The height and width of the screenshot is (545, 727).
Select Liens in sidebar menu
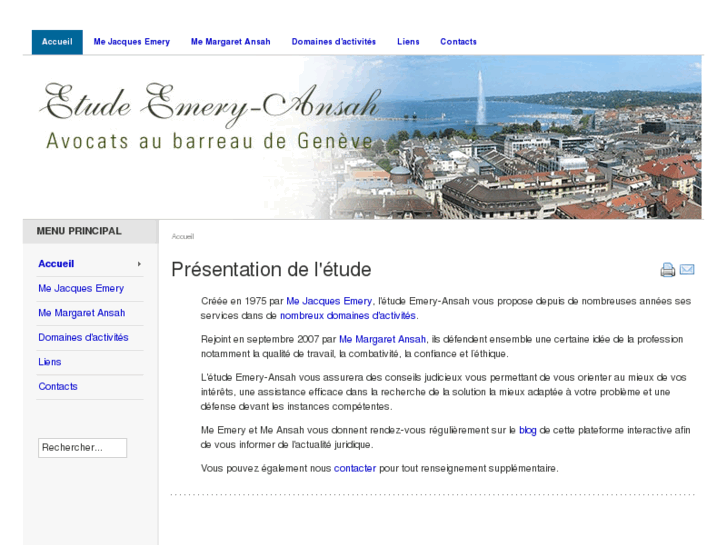click(x=50, y=362)
